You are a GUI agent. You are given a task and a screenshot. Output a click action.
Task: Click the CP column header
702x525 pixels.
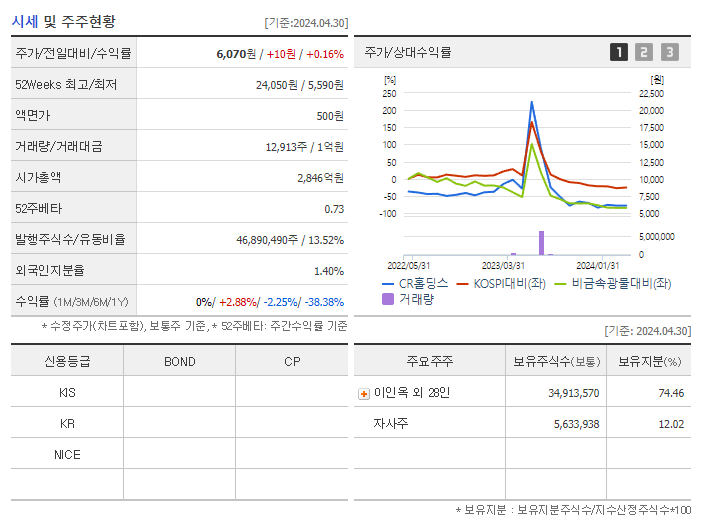[292, 361]
